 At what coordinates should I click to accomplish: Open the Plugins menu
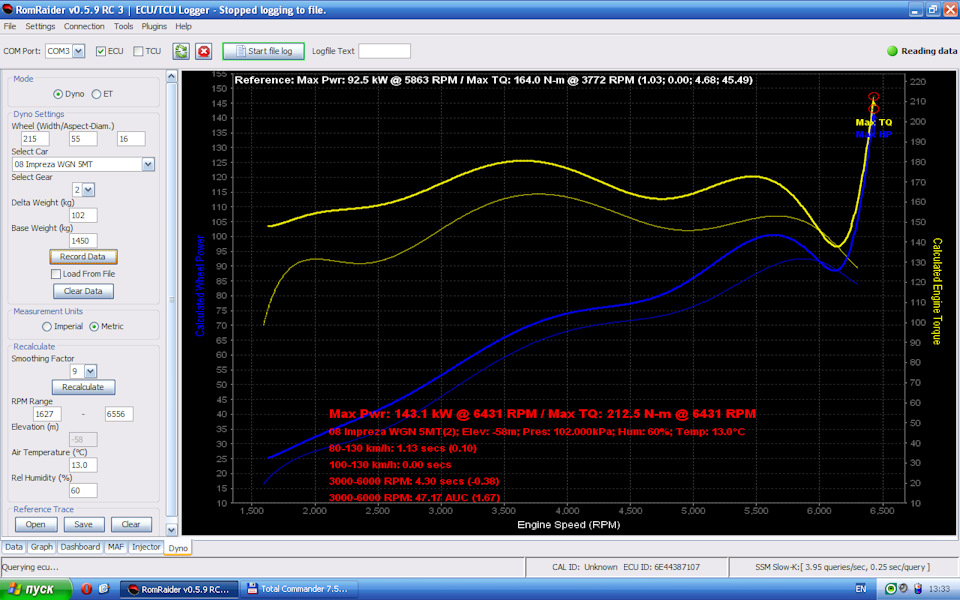[x=154, y=26]
